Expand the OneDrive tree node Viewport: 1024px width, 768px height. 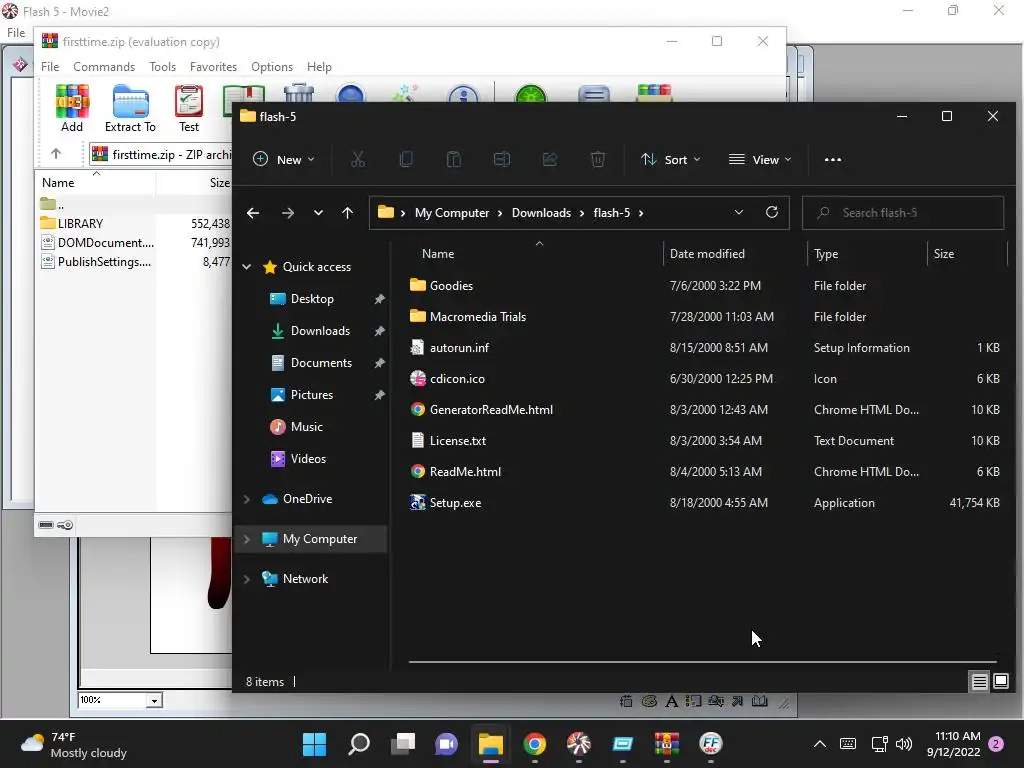coord(247,499)
